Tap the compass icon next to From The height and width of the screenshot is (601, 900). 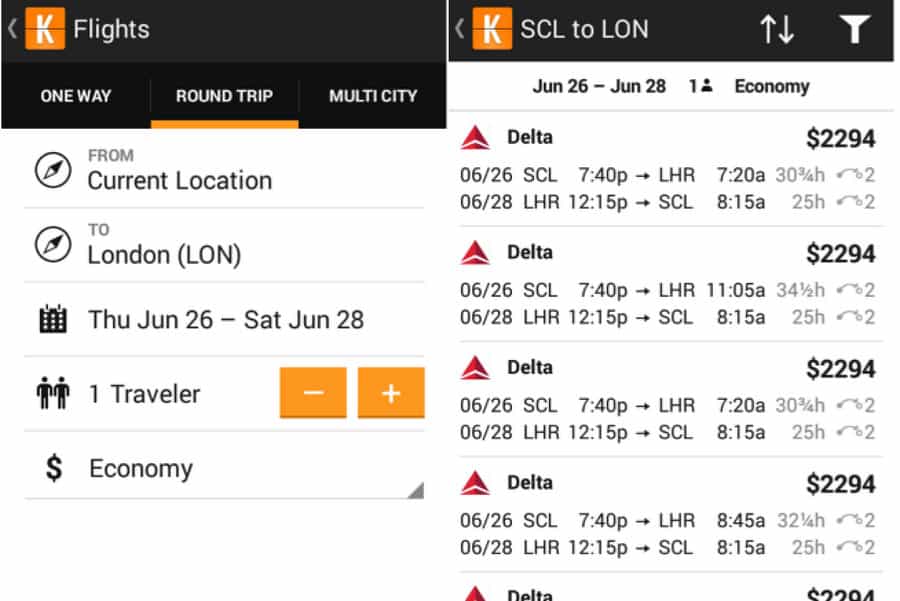pos(53,170)
